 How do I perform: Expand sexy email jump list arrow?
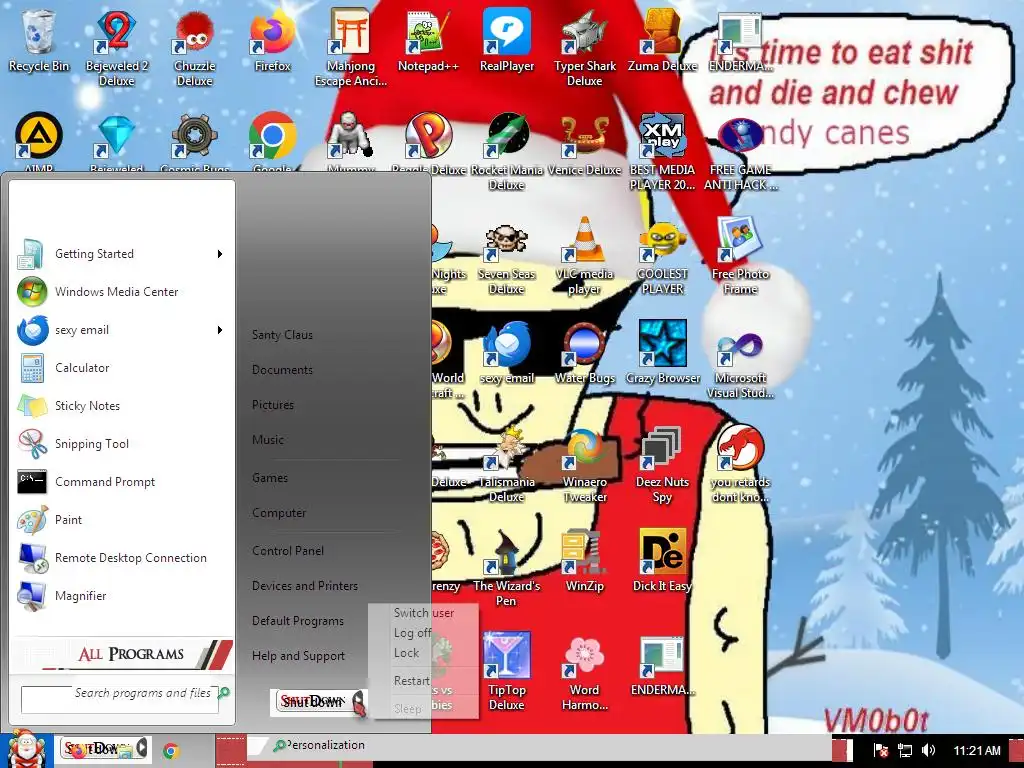pyautogui.click(x=220, y=330)
